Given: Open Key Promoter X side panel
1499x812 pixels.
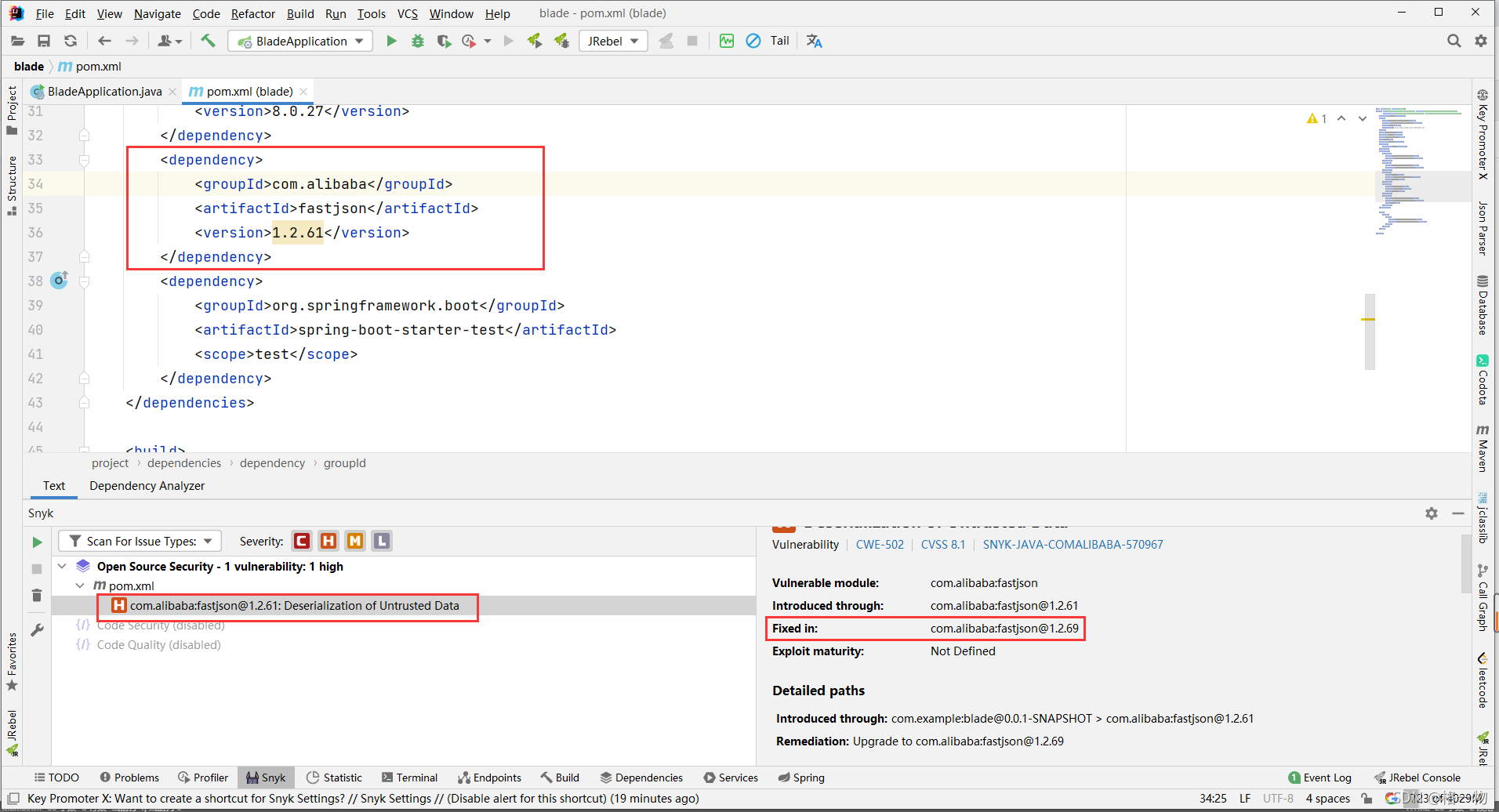Looking at the screenshot, I should click(1483, 134).
